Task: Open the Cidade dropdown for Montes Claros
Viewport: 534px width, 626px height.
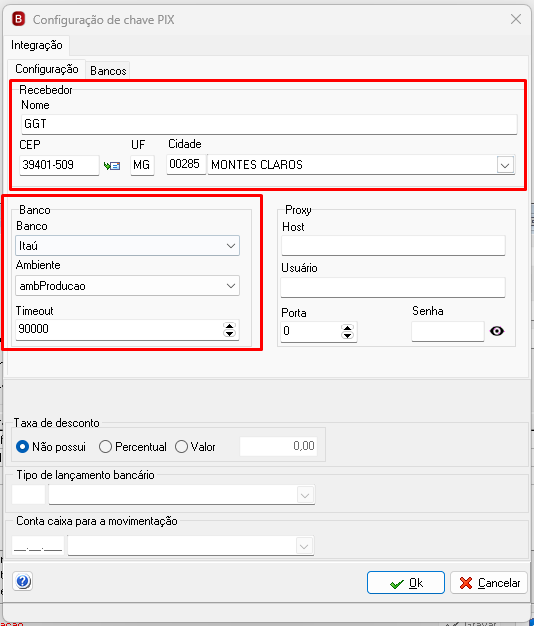Action: pyautogui.click(x=505, y=165)
